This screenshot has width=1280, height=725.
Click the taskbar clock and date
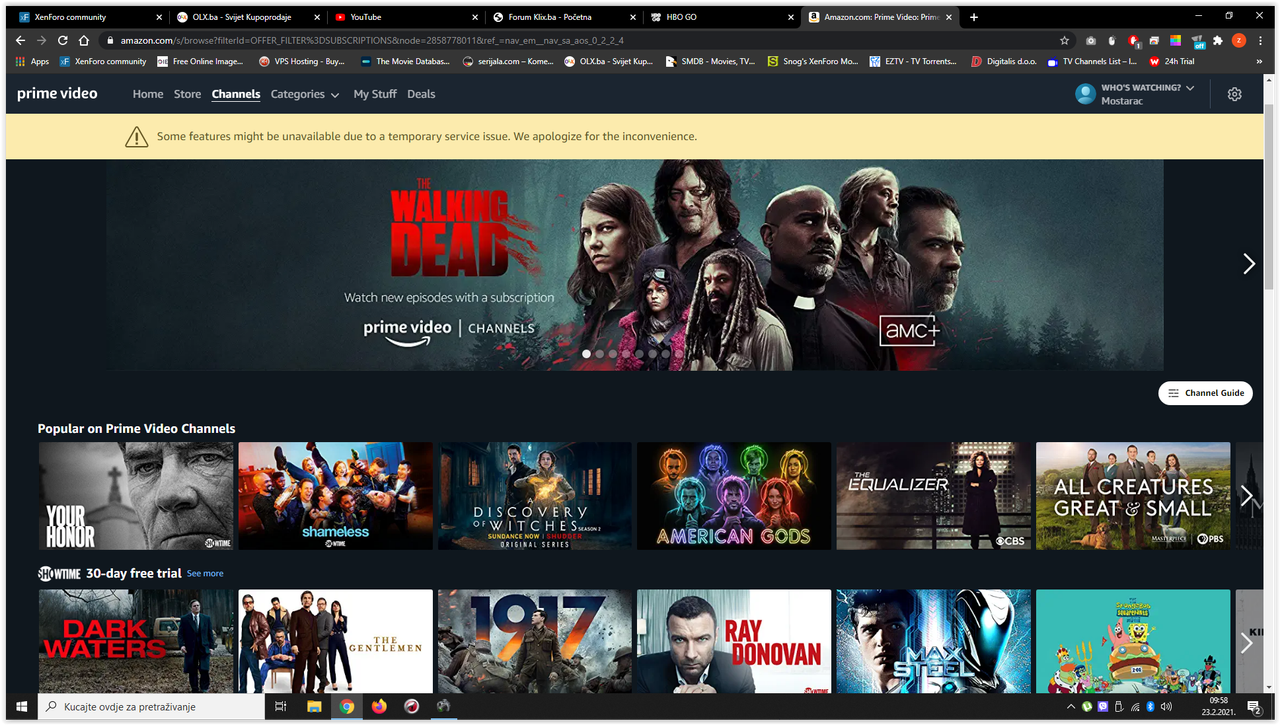point(1218,707)
